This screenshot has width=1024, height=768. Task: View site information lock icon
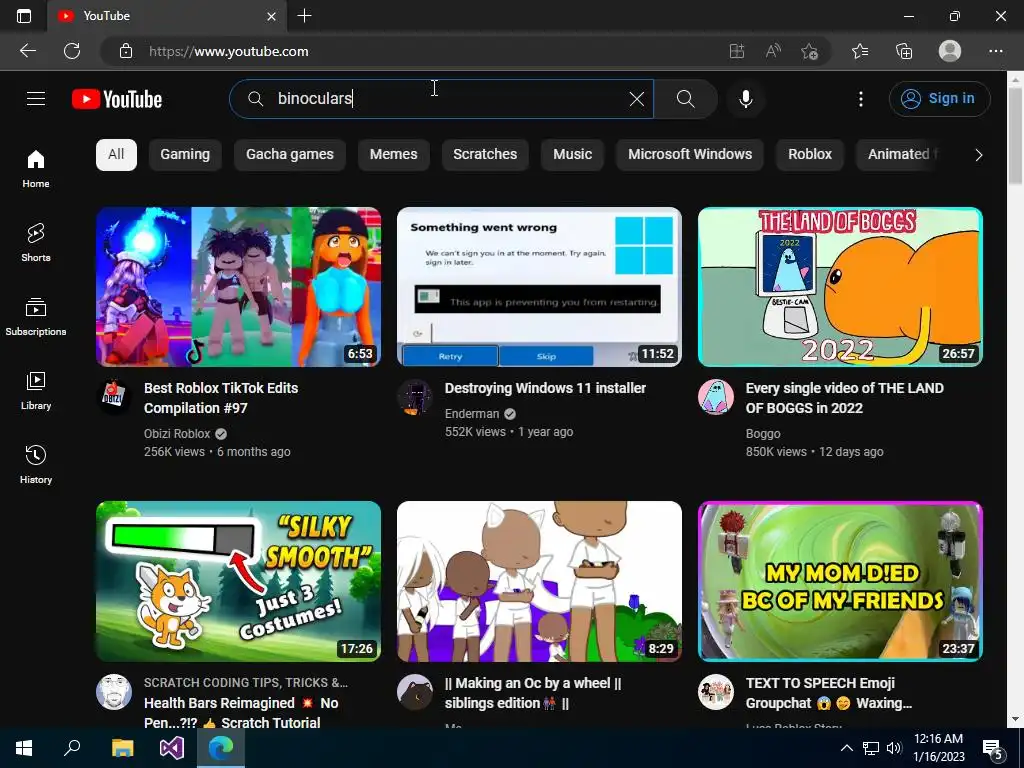pyautogui.click(x=126, y=51)
